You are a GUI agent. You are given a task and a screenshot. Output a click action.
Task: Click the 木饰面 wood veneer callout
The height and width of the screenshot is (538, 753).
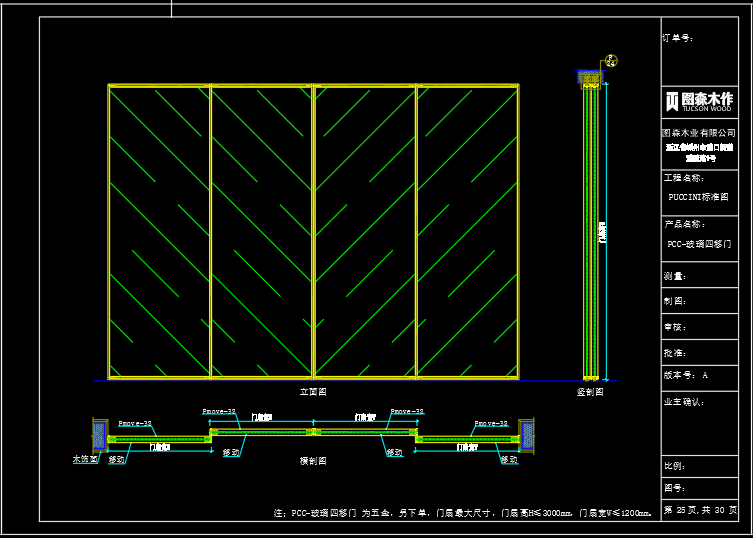(x=85, y=460)
